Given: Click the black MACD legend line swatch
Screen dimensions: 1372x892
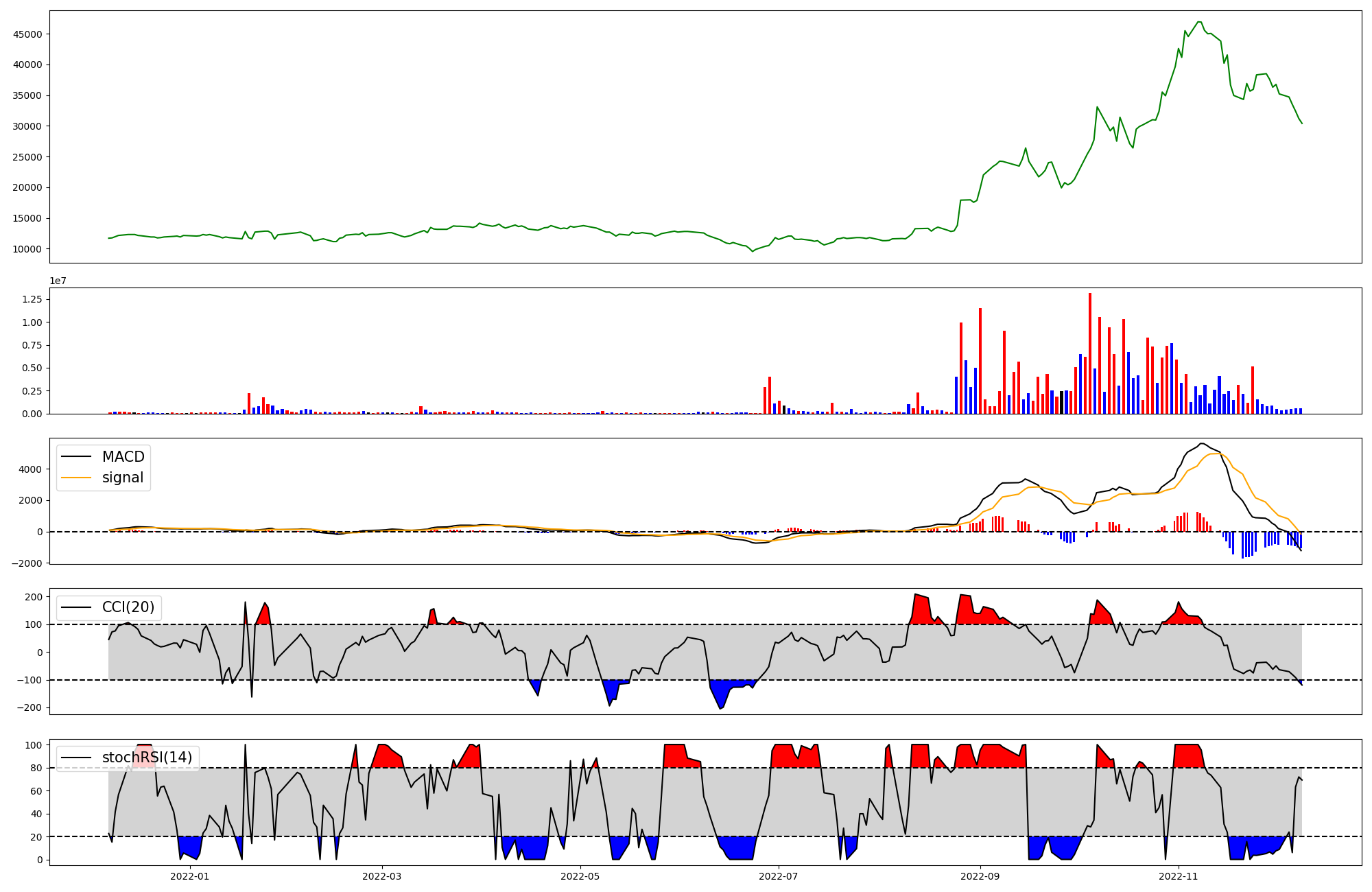Looking at the screenshot, I should point(76,457).
